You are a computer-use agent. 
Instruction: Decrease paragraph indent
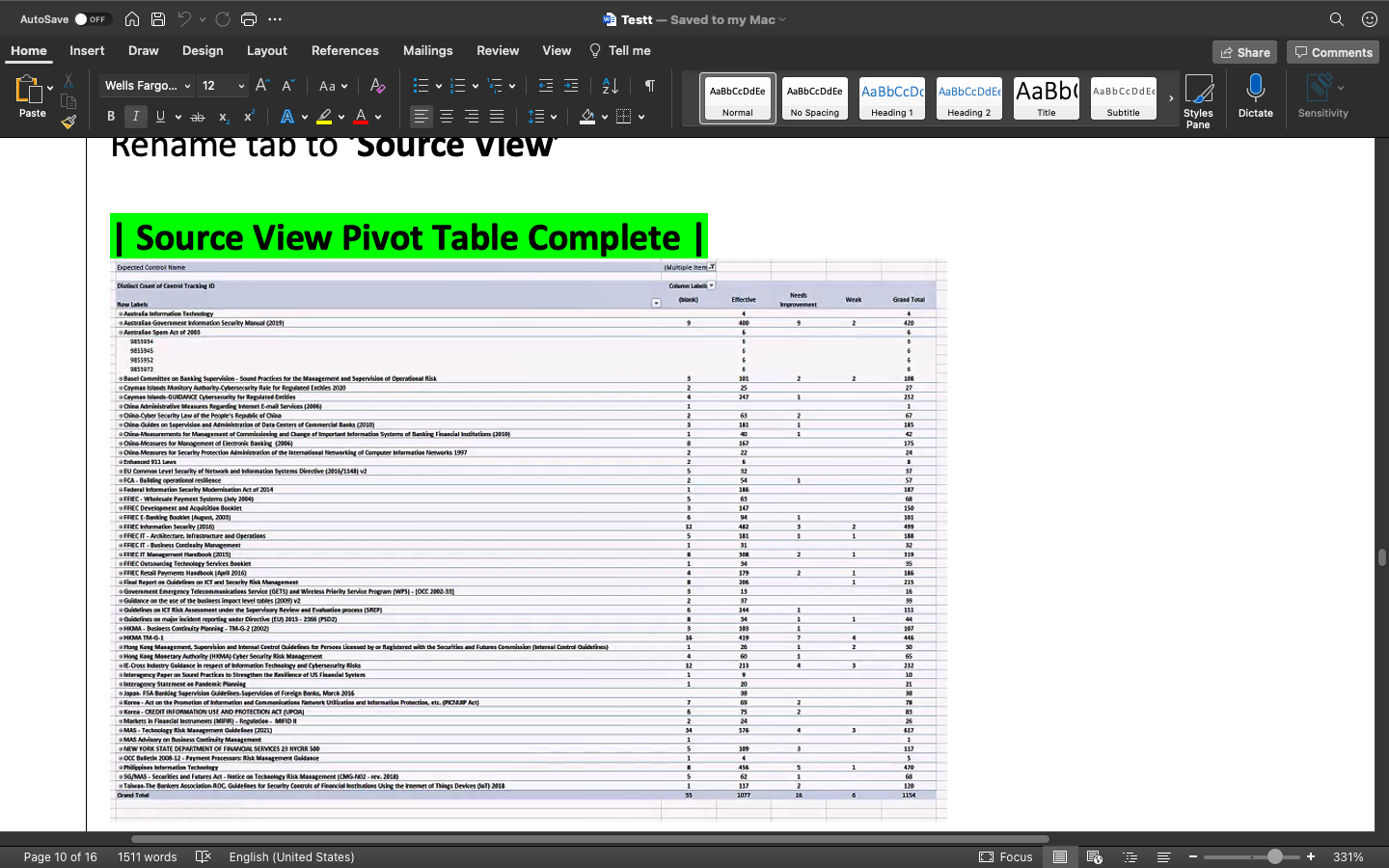[546, 86]
